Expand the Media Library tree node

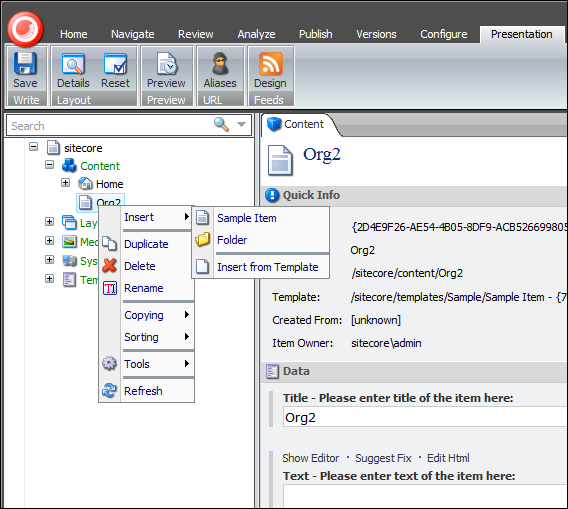pyautogui.click(x=50, y=241)
